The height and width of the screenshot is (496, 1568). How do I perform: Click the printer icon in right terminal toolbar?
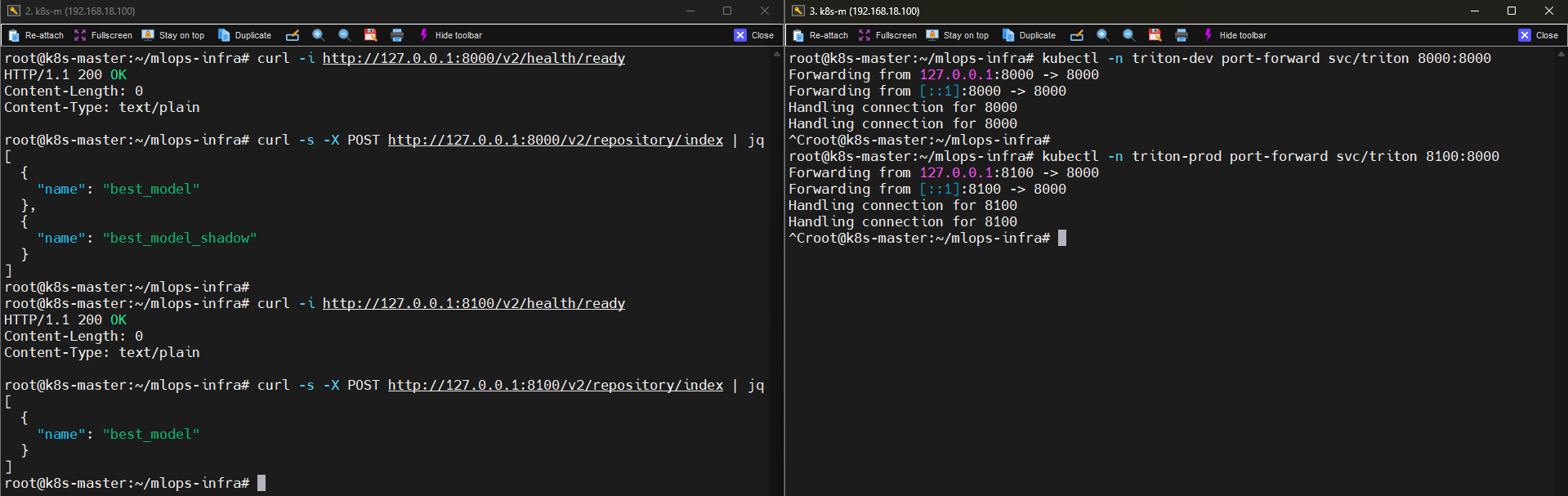point(1182,35)
